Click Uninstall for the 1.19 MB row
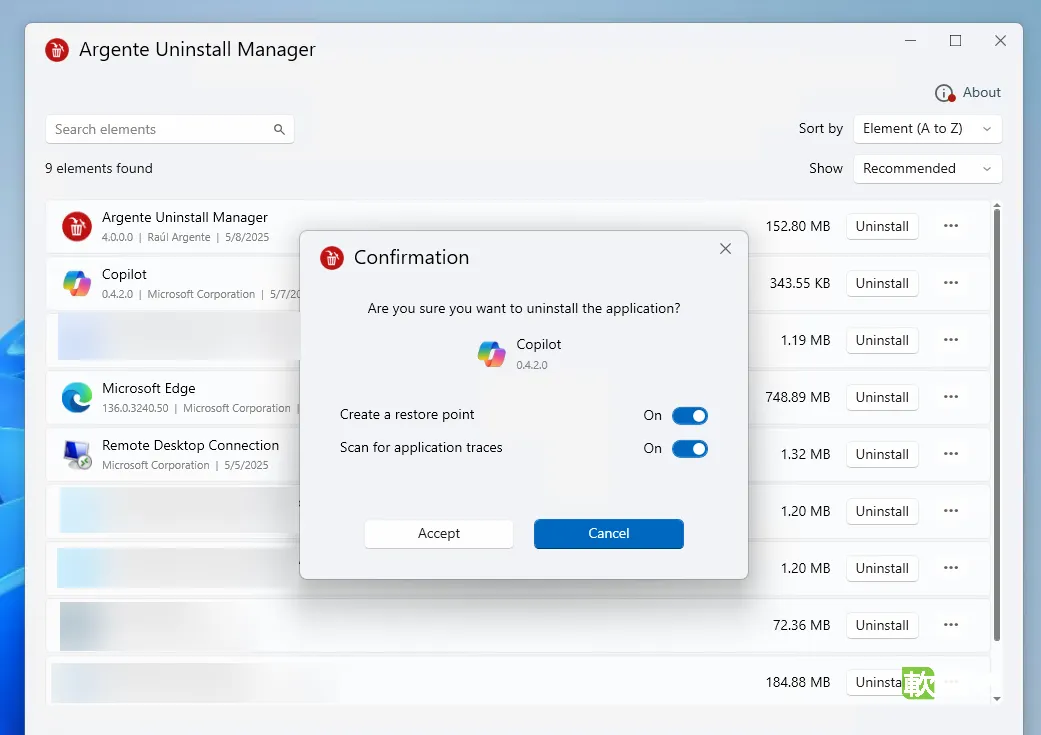The height and width of the screenshot is (735, 1041). pyautogui.click(x=882, y=341)
